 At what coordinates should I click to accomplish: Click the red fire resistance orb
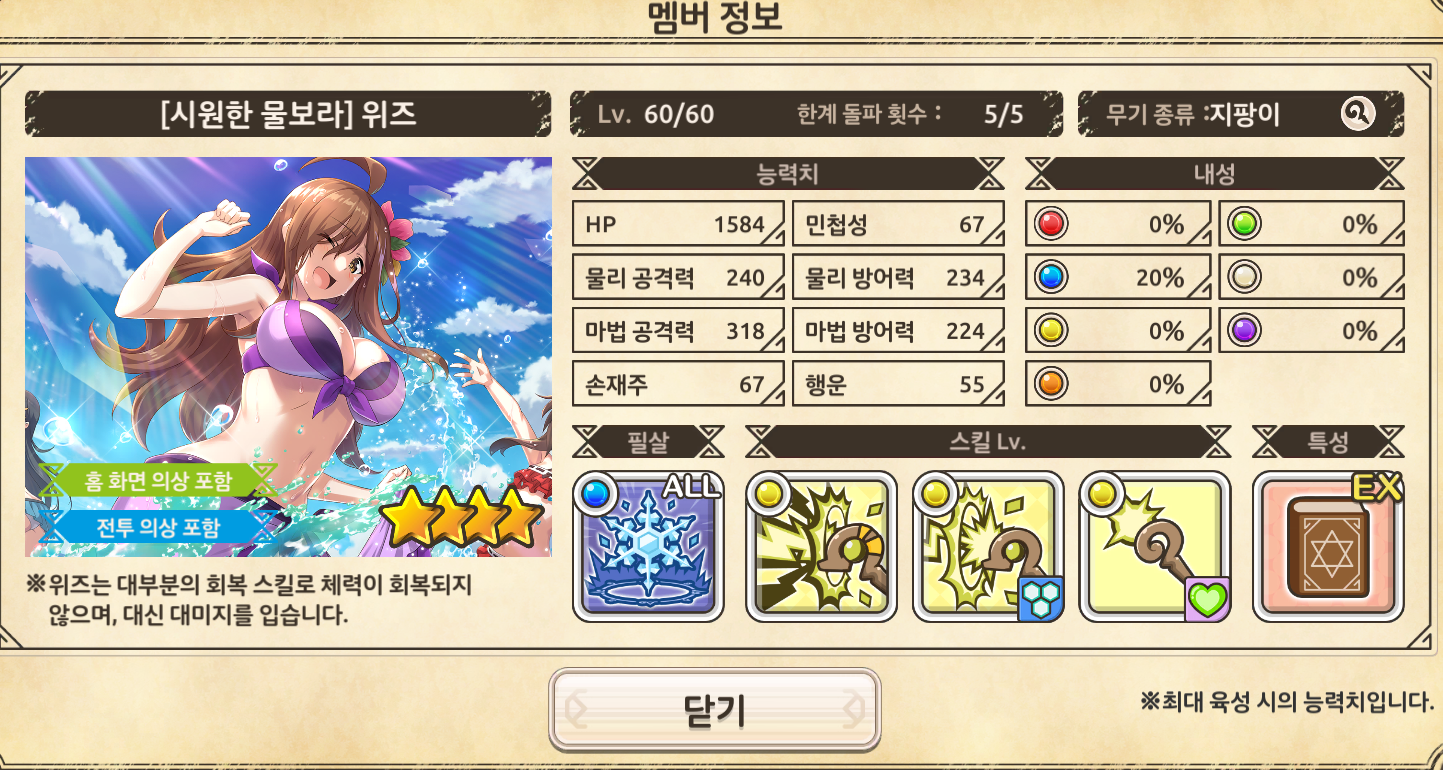pos(1051,224)
